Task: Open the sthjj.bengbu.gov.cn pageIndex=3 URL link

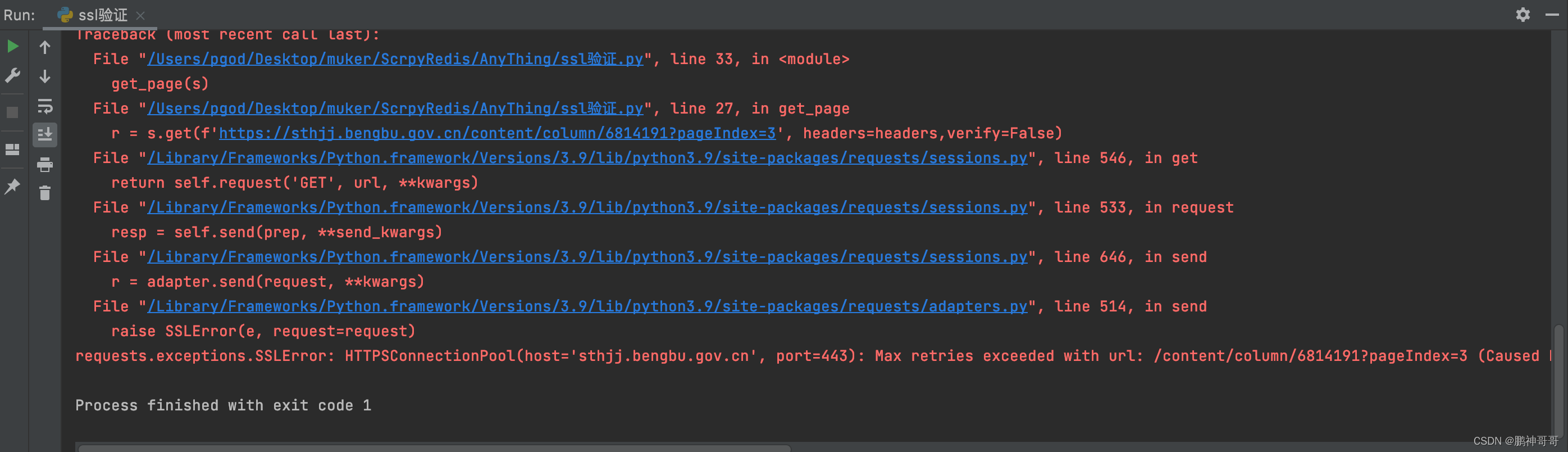Action: pos(498,133)
